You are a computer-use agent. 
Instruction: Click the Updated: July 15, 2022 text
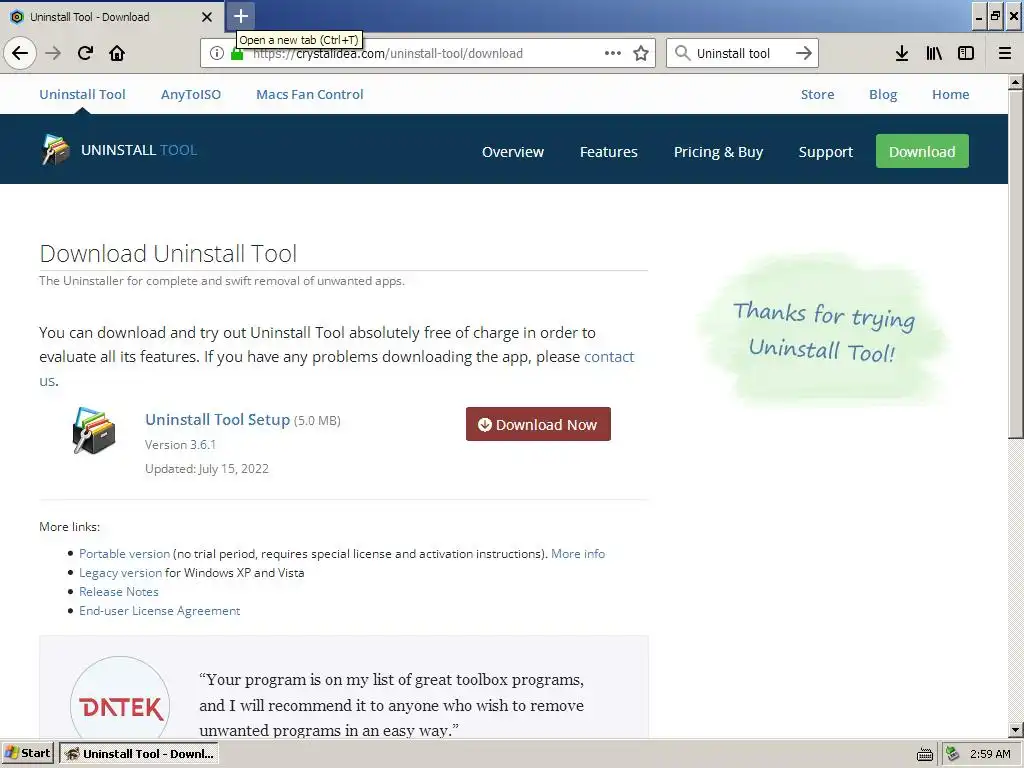coord(207,468)
